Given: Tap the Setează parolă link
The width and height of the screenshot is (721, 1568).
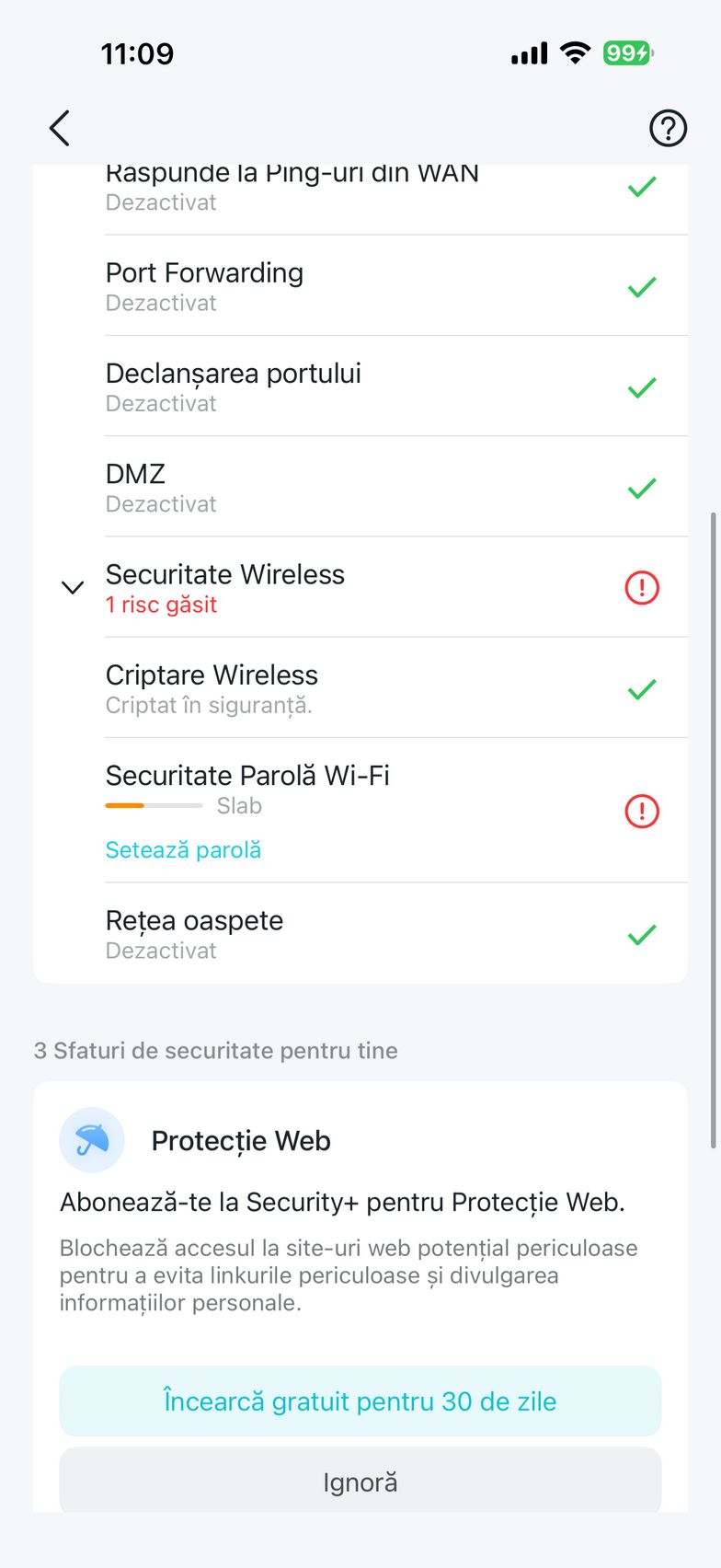Looking at the screenshot, I should tap(183, 849).
